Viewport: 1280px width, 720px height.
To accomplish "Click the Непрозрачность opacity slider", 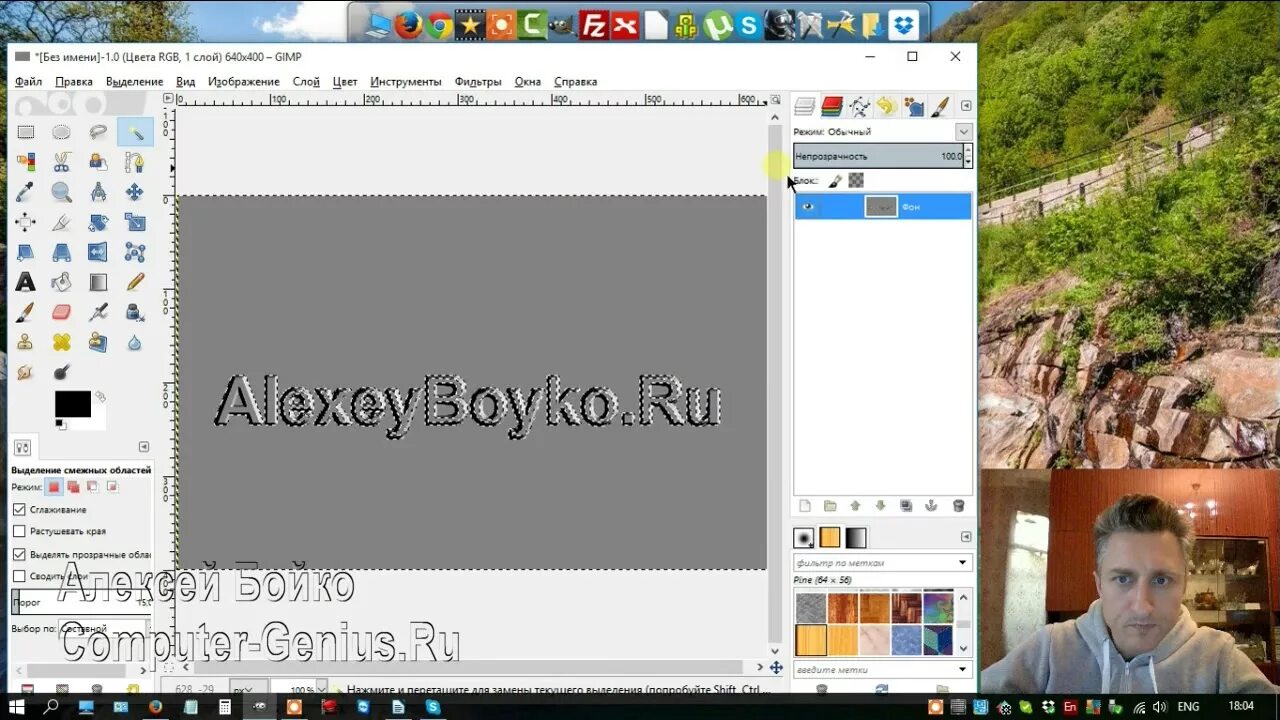I will pos(878,156).
